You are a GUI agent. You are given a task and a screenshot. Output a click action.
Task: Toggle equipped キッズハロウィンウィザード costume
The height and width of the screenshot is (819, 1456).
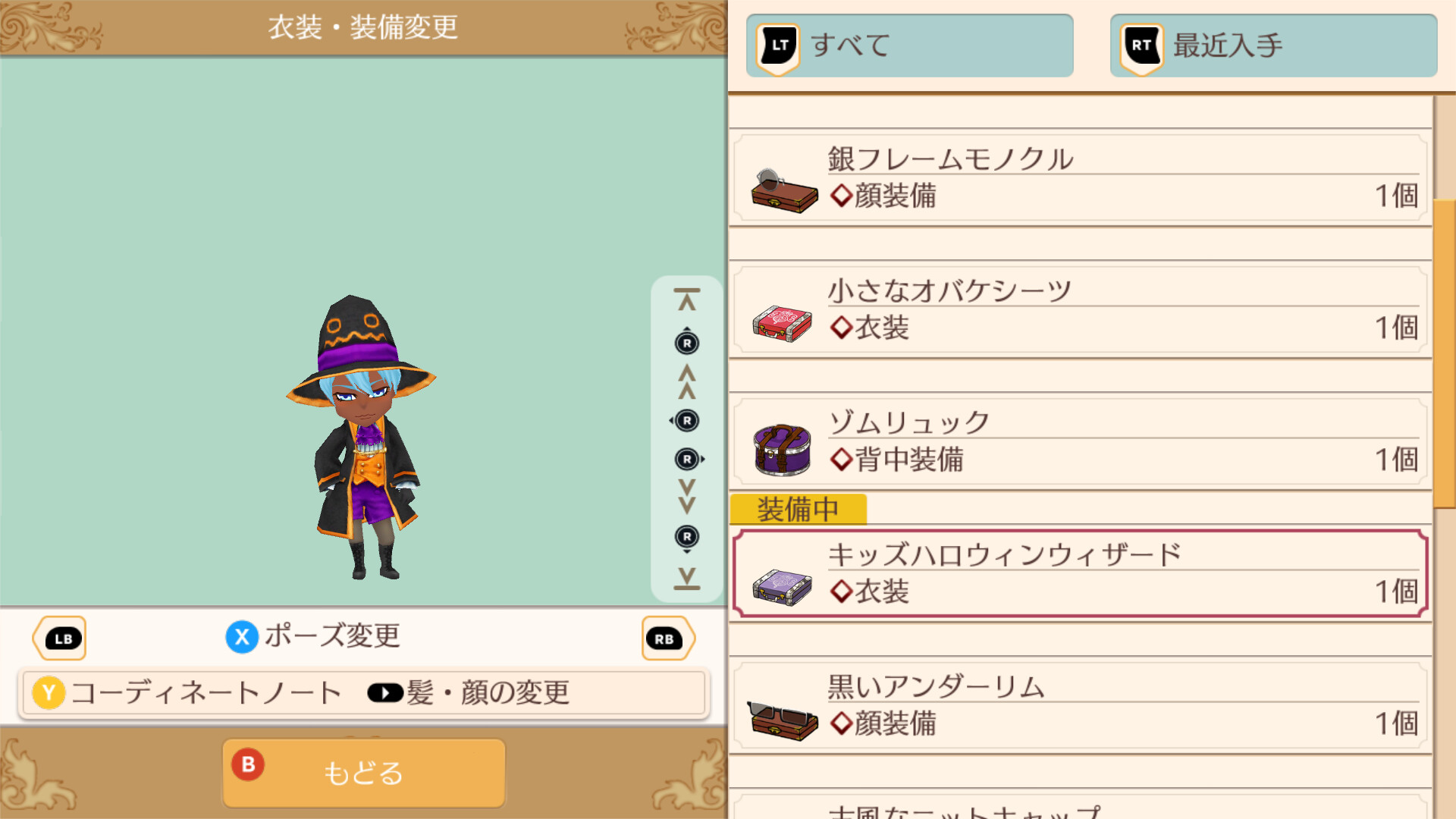[x=1081, y=574]
